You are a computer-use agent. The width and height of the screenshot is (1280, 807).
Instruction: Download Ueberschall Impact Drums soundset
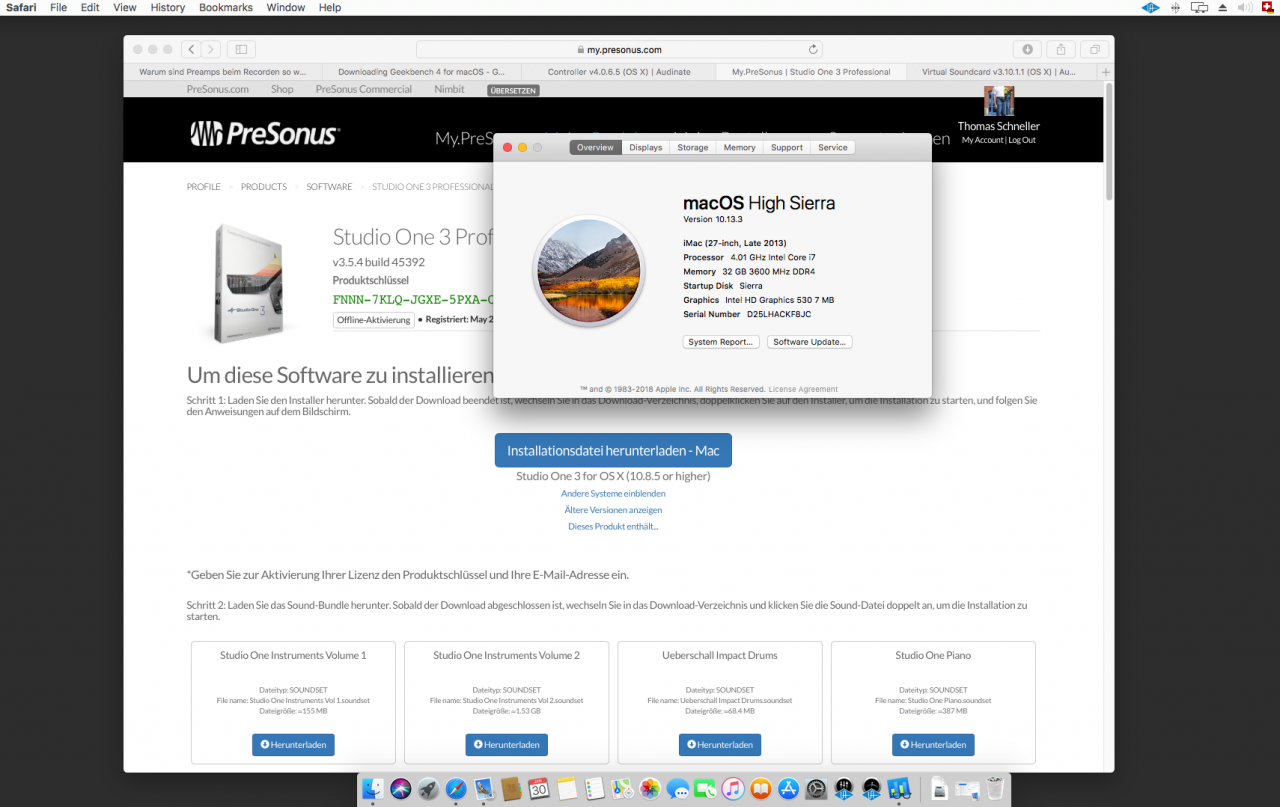tap(720, 744)
